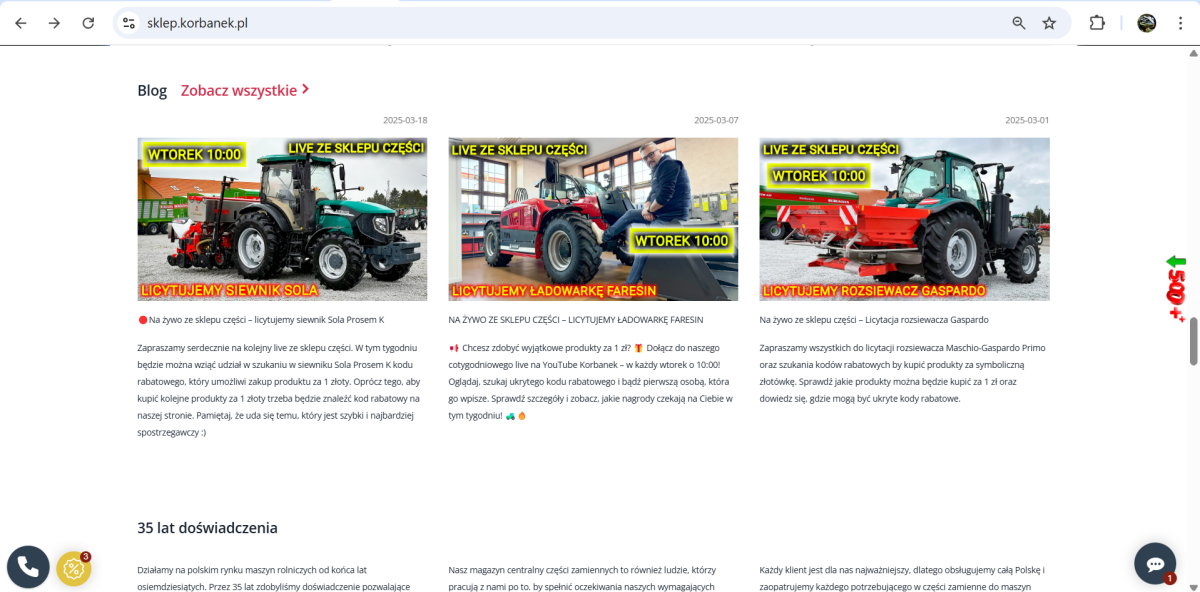Click the date 2025-03-07
Screen dimensions: 1200x592
pos(716,120)
